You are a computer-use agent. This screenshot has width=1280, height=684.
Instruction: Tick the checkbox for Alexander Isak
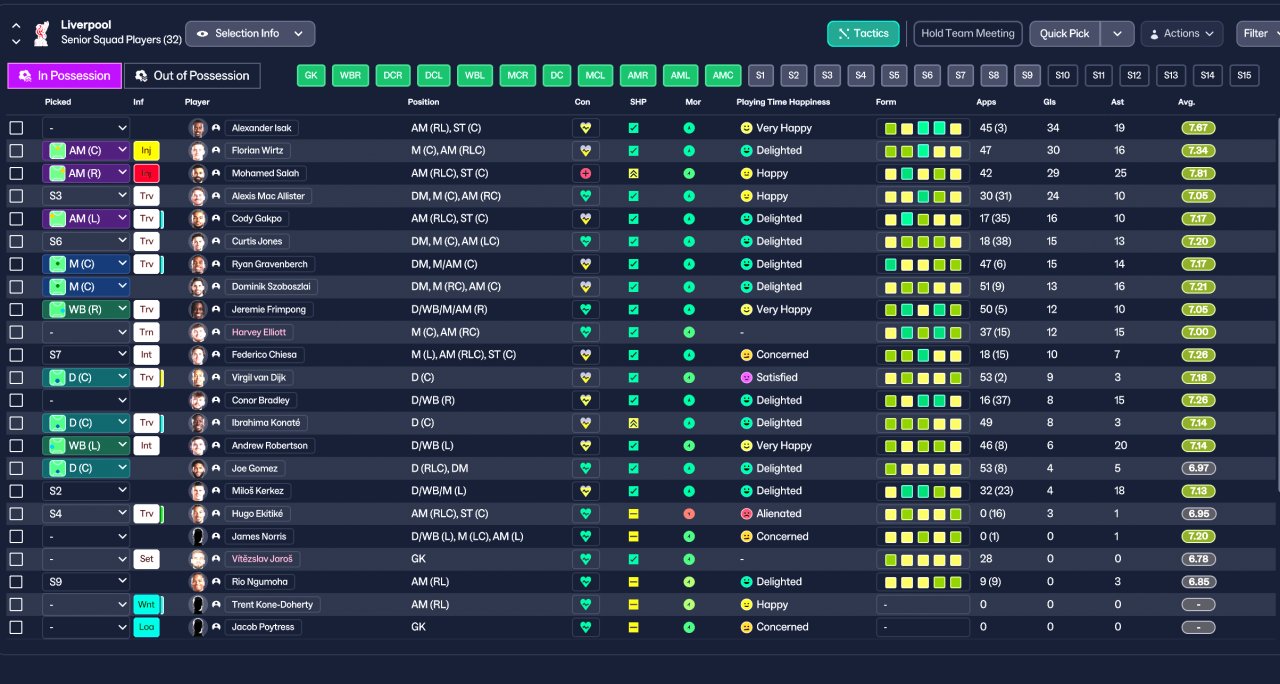[16, 128]
